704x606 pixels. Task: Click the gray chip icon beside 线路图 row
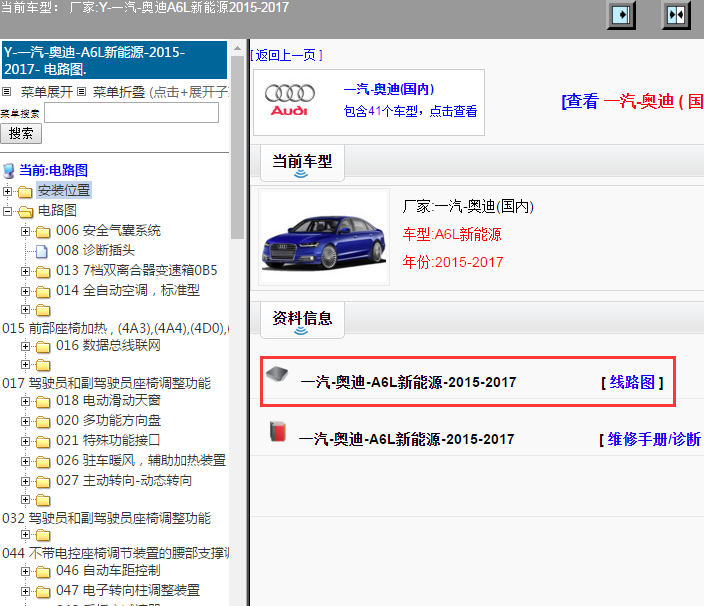coord(277,374)
